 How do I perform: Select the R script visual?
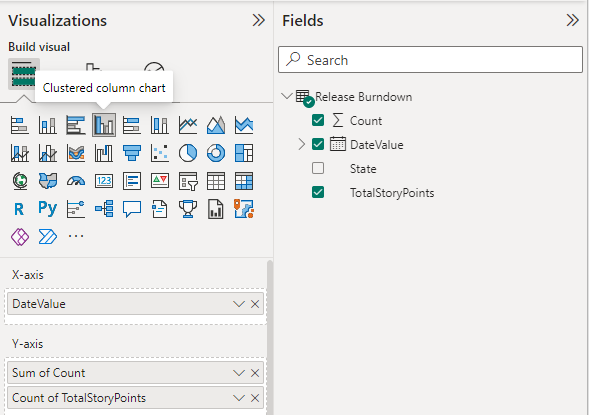[20, 209]
